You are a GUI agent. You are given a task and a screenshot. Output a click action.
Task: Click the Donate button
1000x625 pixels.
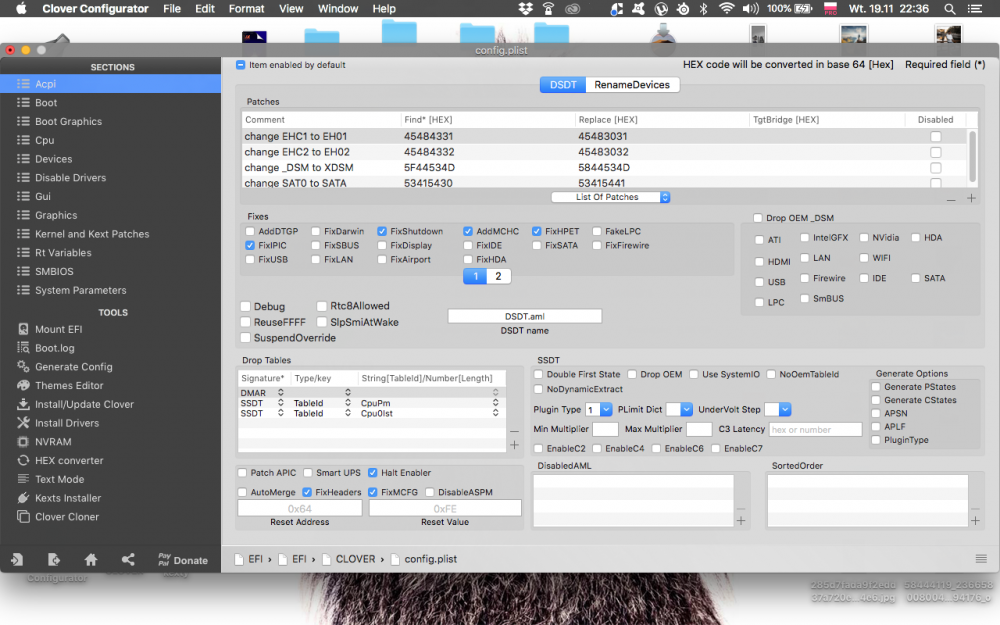pyautogui.click(x=183, y=560)
